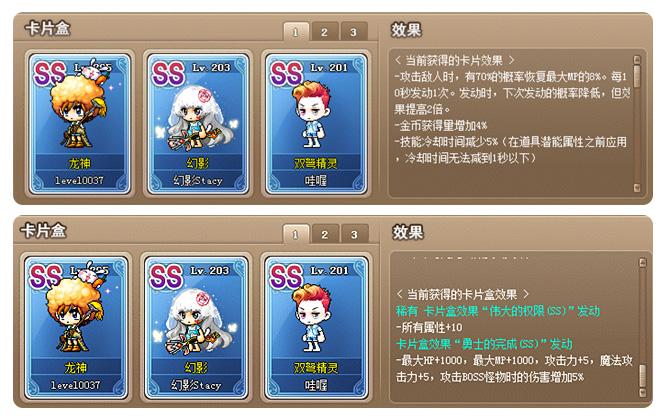Click scroll-down arrow in bottom effect panel
This screenshot has height=420, width=670.
642,392
